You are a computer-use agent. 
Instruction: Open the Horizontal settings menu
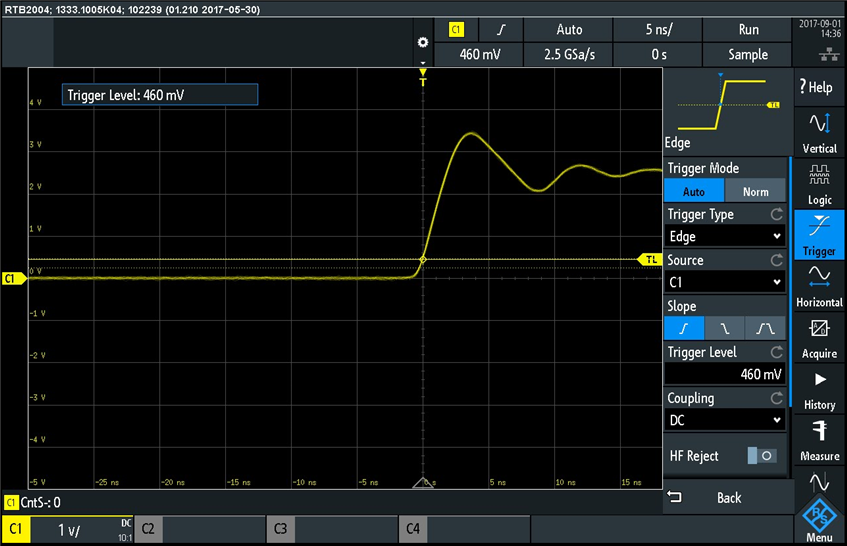coord(819,286)
